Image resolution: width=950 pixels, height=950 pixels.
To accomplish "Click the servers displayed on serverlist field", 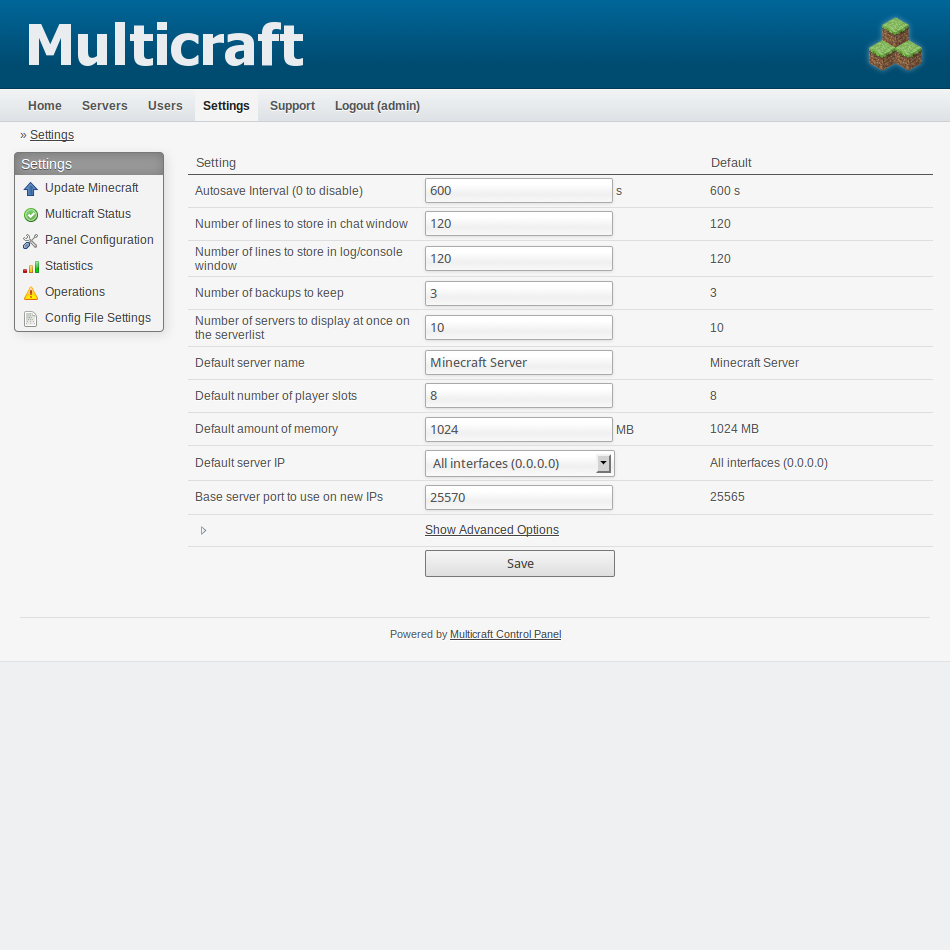I will pyautogui.click(x=519, y=328).
